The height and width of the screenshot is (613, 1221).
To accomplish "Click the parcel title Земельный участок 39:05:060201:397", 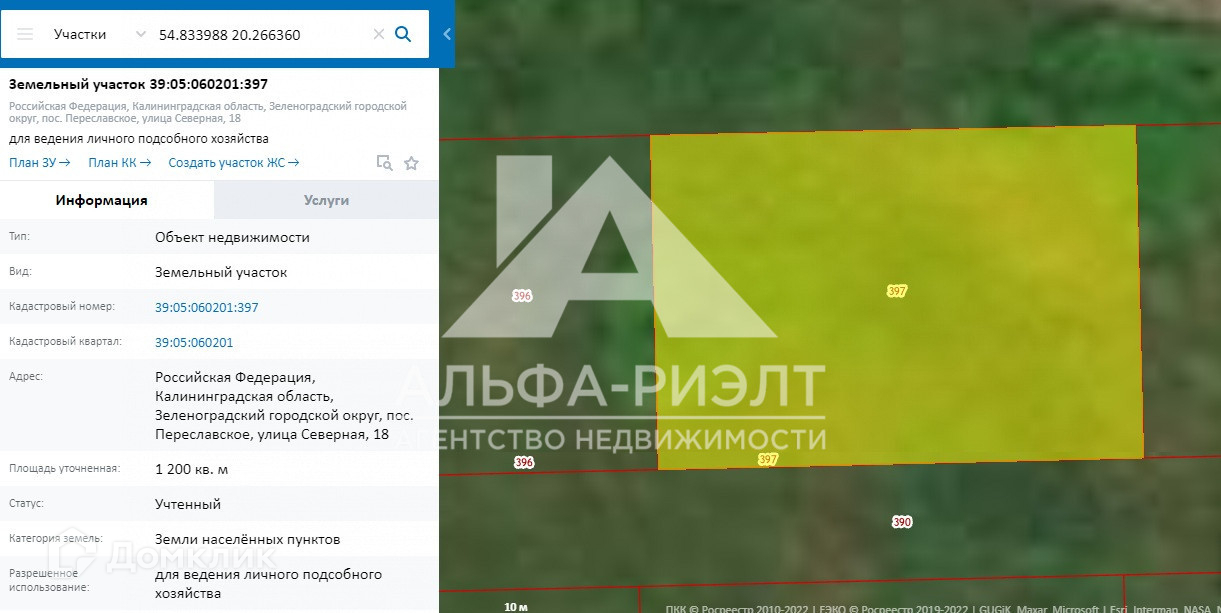I will pos(138,84).
